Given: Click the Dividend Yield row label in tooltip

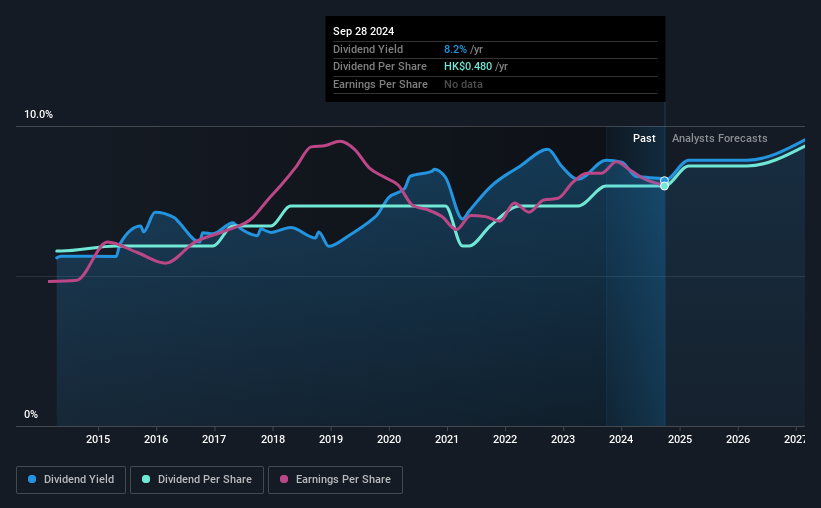Looking at the screenshot, I should (368, 49).
